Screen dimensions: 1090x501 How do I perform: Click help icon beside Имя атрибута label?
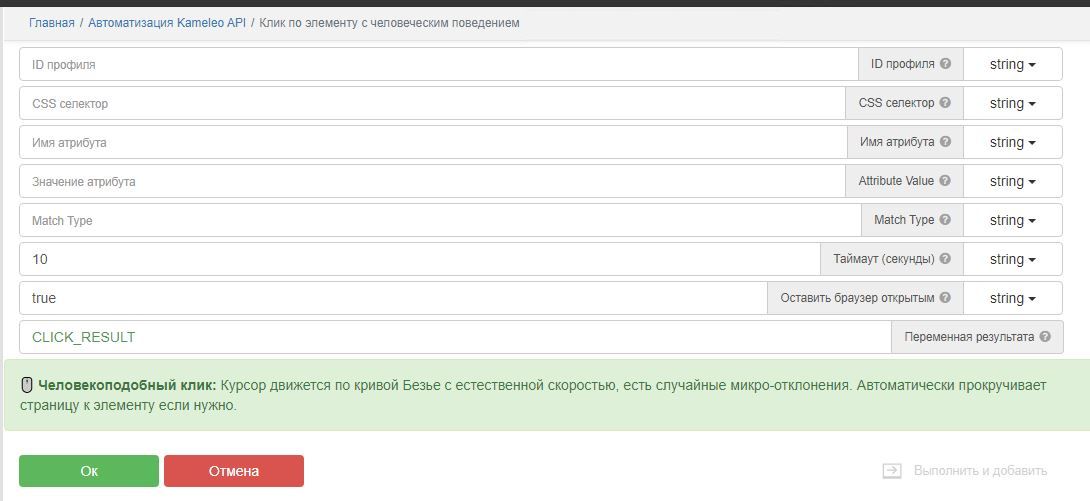945,142
